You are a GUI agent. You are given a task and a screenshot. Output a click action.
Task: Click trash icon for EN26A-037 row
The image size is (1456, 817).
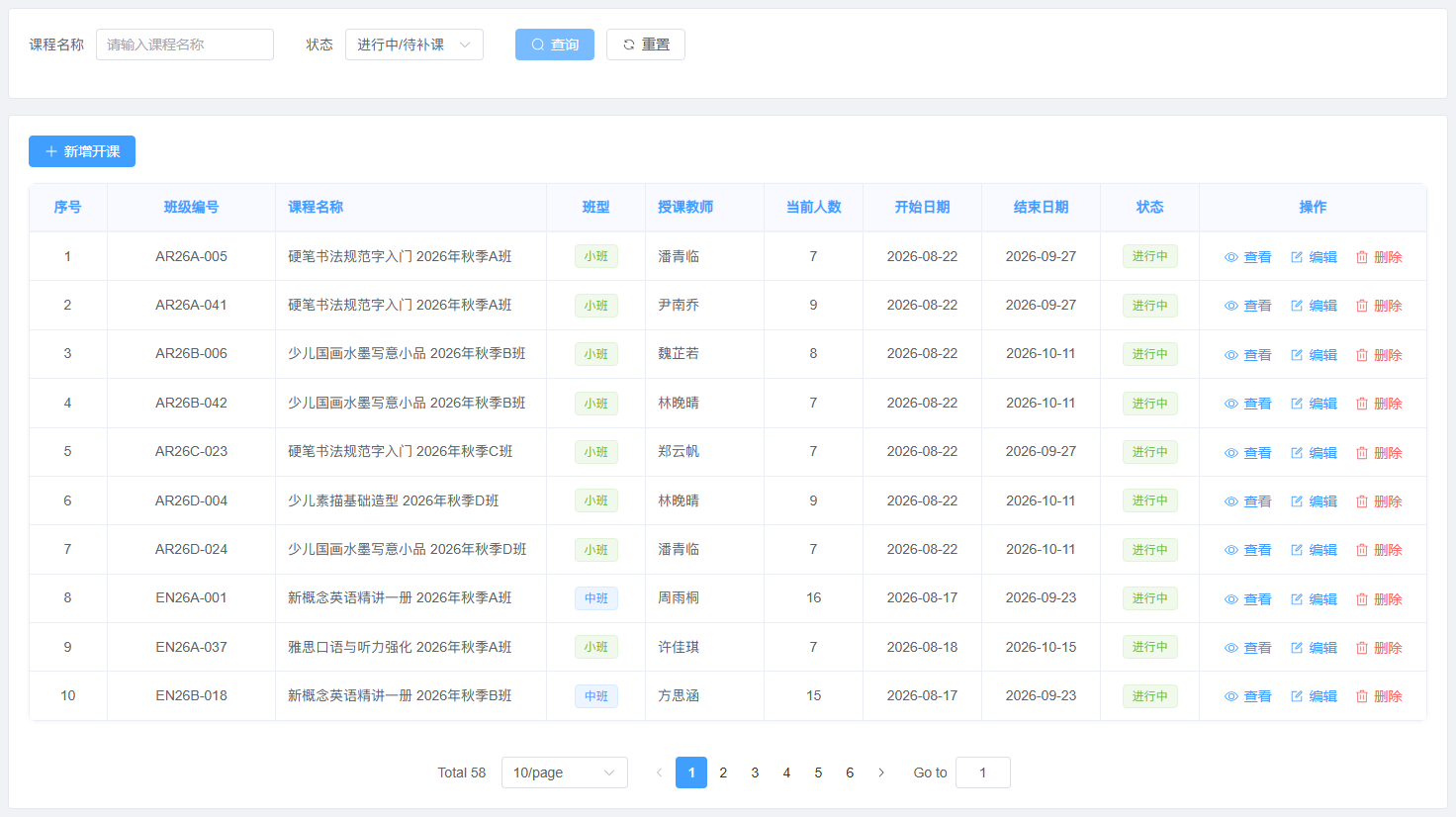tap(1362, 648)
